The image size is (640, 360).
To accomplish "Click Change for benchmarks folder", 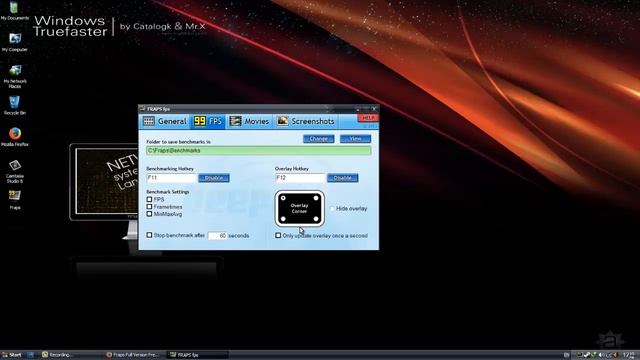I will [318, 139].
